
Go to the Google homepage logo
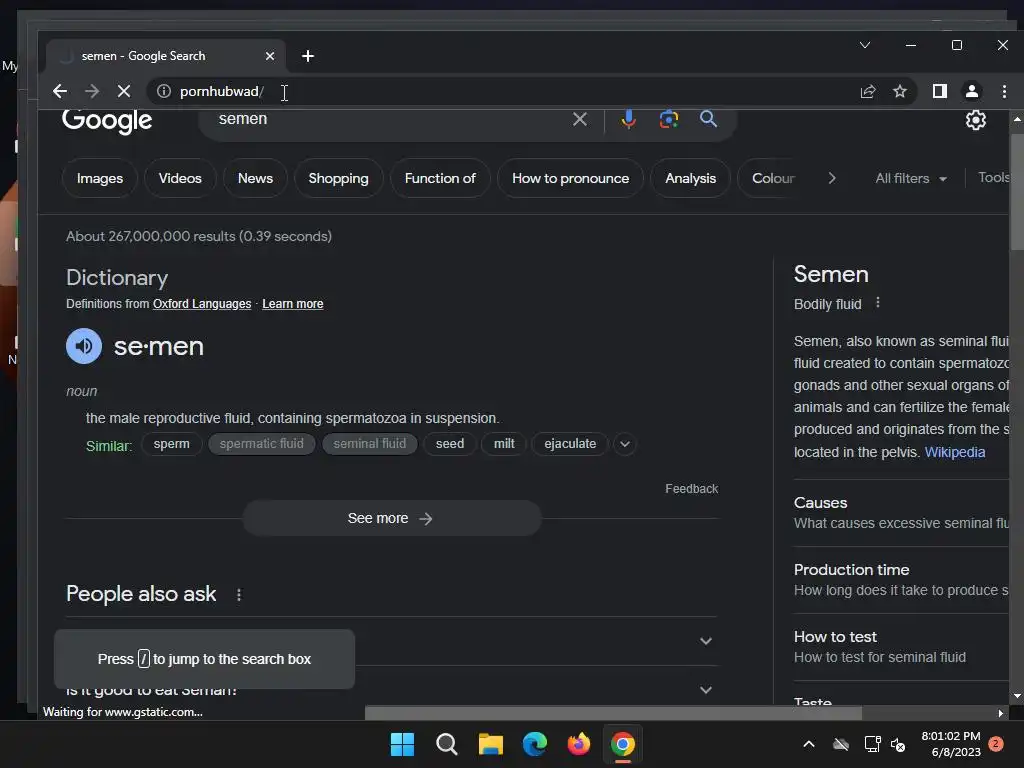click(x=107, y=120)
